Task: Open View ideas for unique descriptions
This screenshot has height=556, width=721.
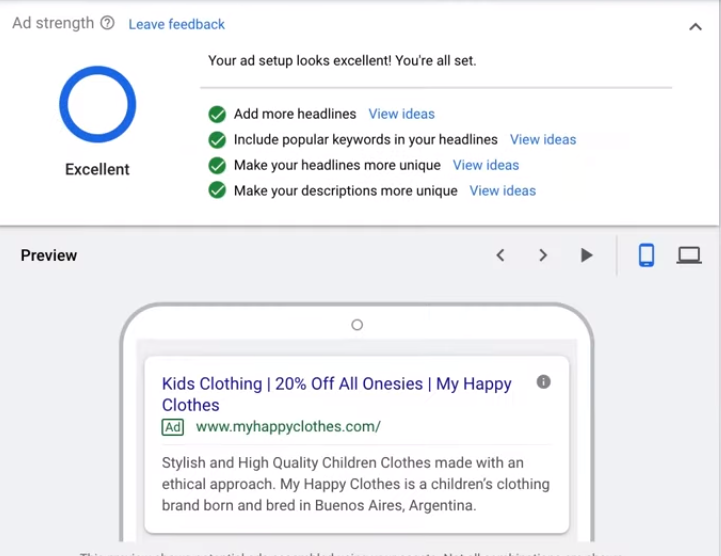Action: (503, 191)
